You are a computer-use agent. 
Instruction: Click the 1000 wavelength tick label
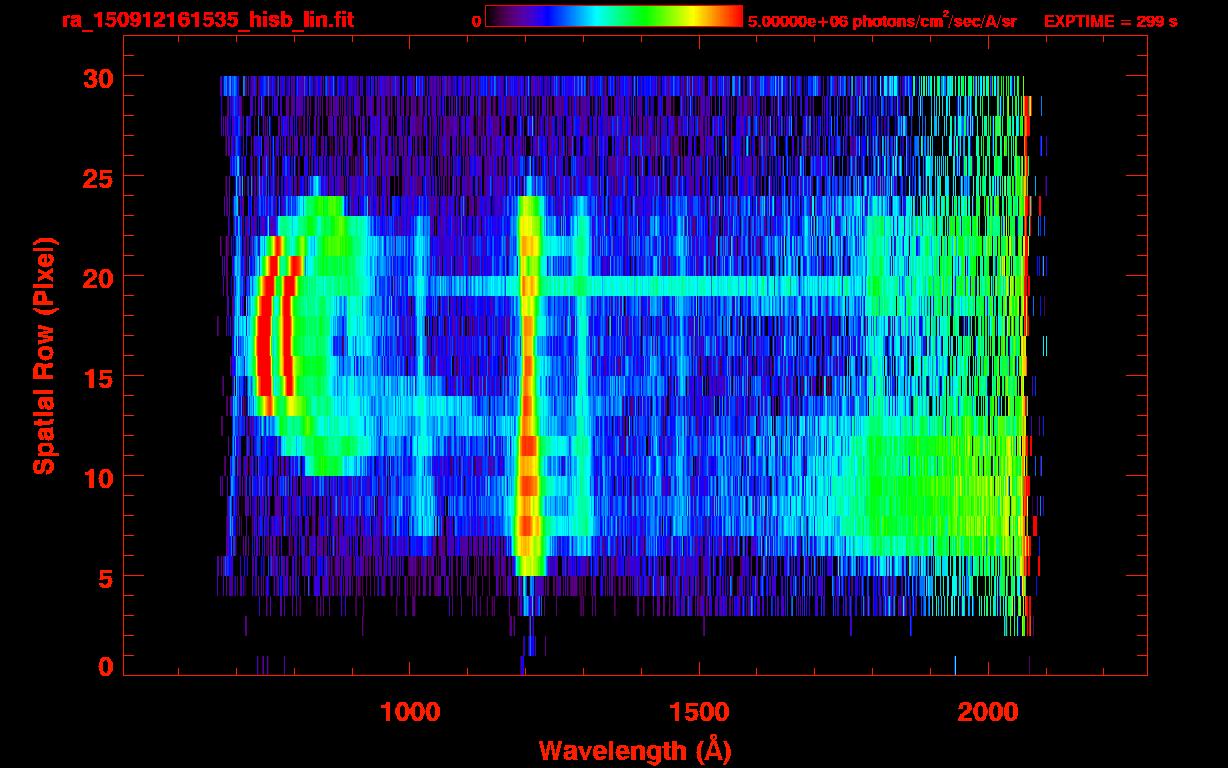410,712
